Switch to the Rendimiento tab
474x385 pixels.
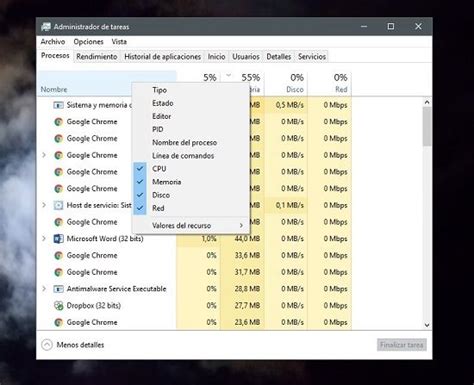pyautogui.click(x=97, y=57)
